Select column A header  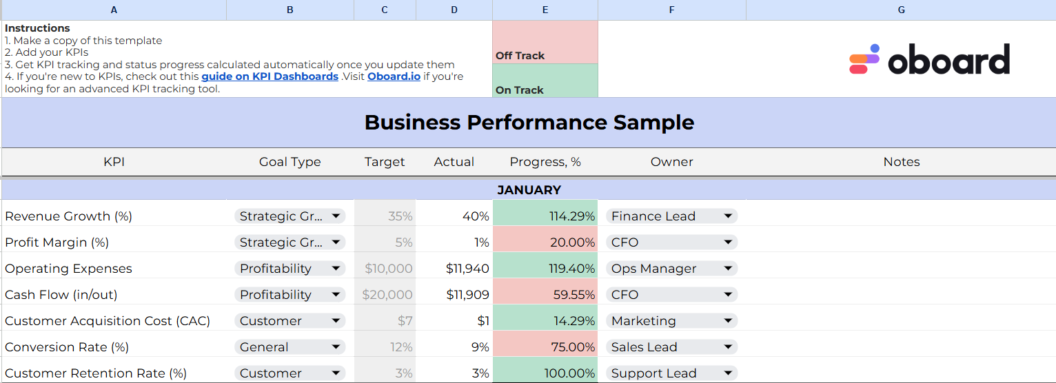coord(113,10)
